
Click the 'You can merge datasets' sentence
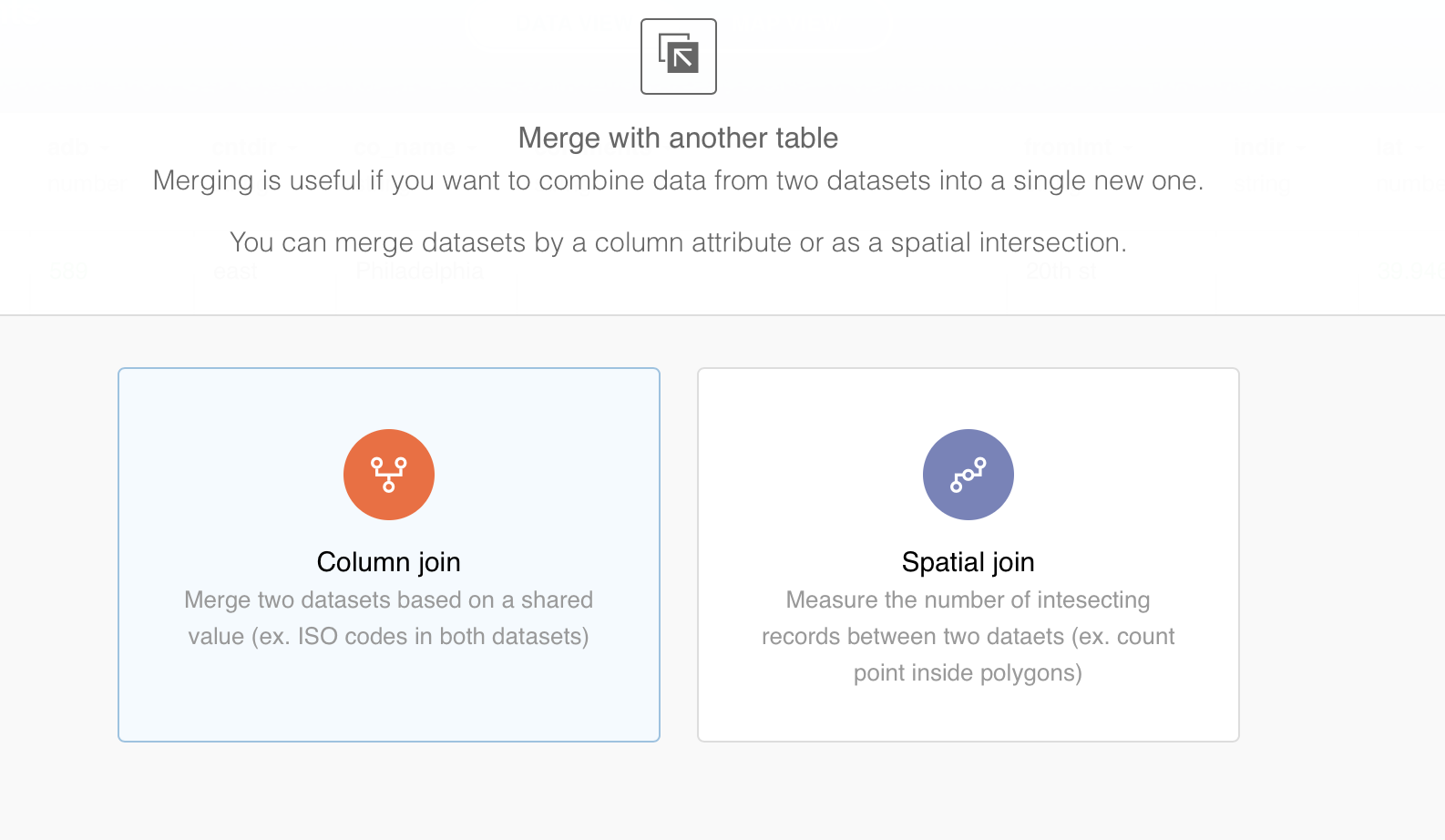click(678, 242)
